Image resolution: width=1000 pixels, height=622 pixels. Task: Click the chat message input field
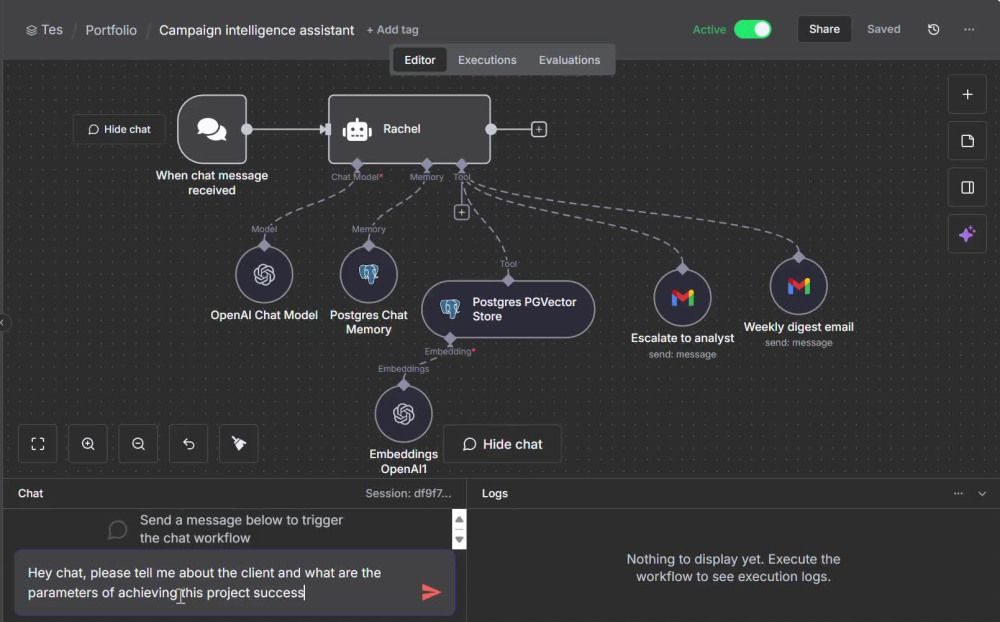220,583
